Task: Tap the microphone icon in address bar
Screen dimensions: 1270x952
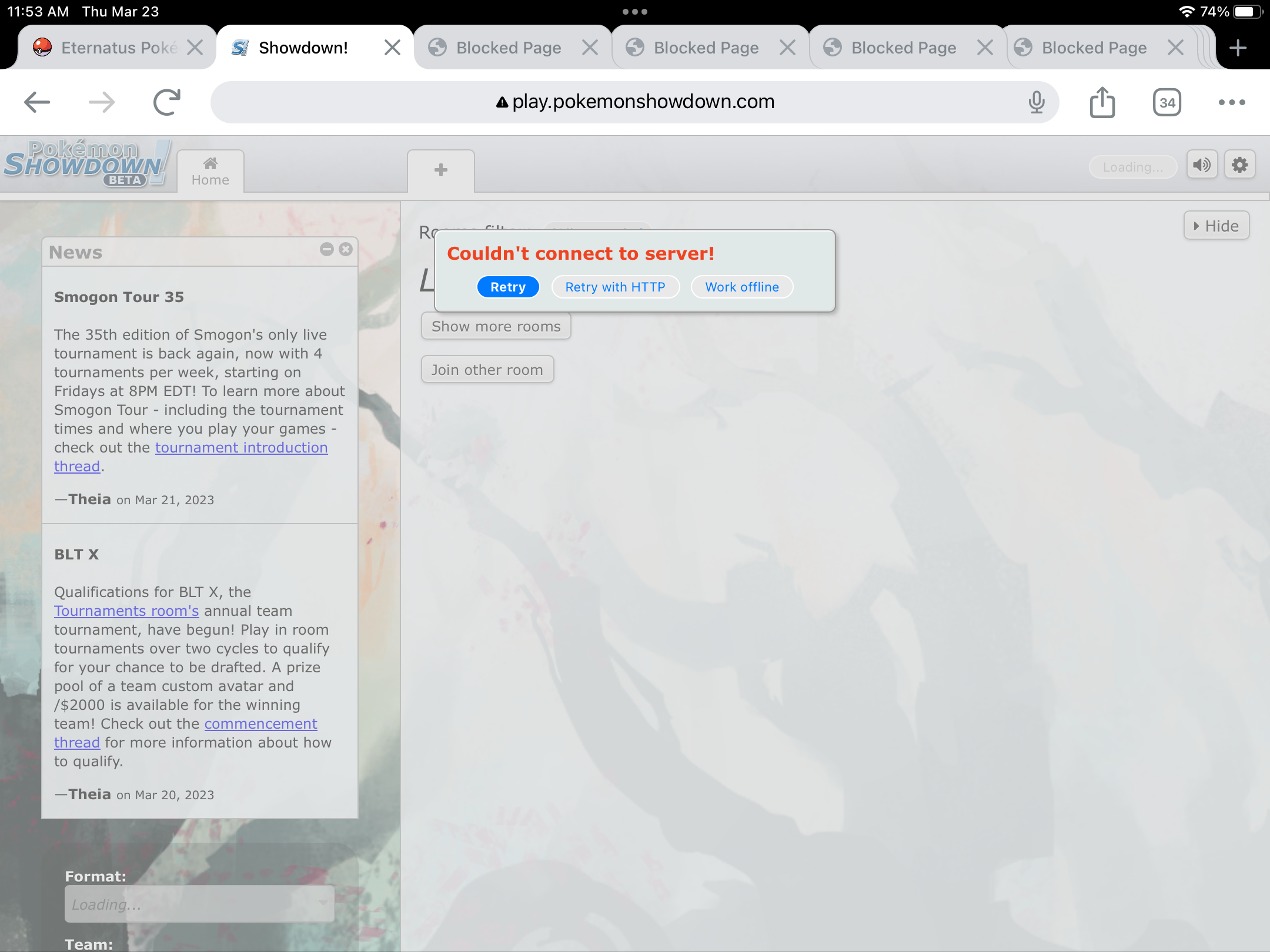Action: tap(1037, 102)
